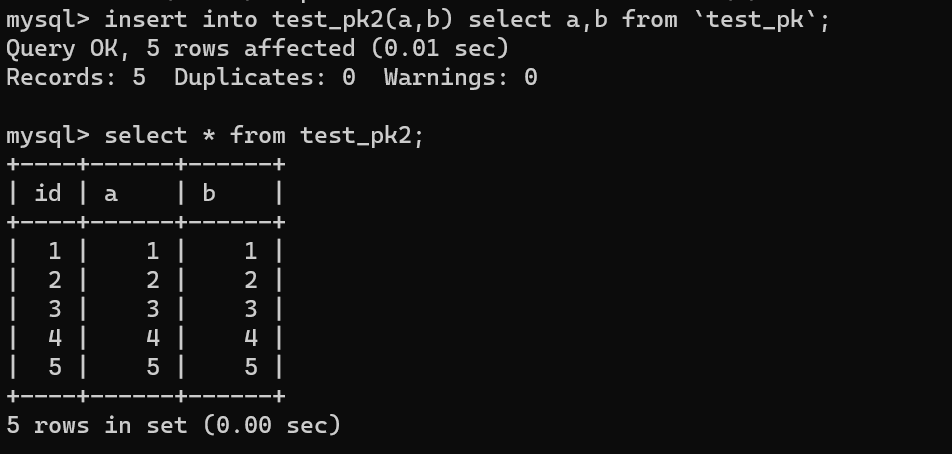Click the 'a' column value in row 4
This screenshot has height=454, width=952.
point(152,338)
